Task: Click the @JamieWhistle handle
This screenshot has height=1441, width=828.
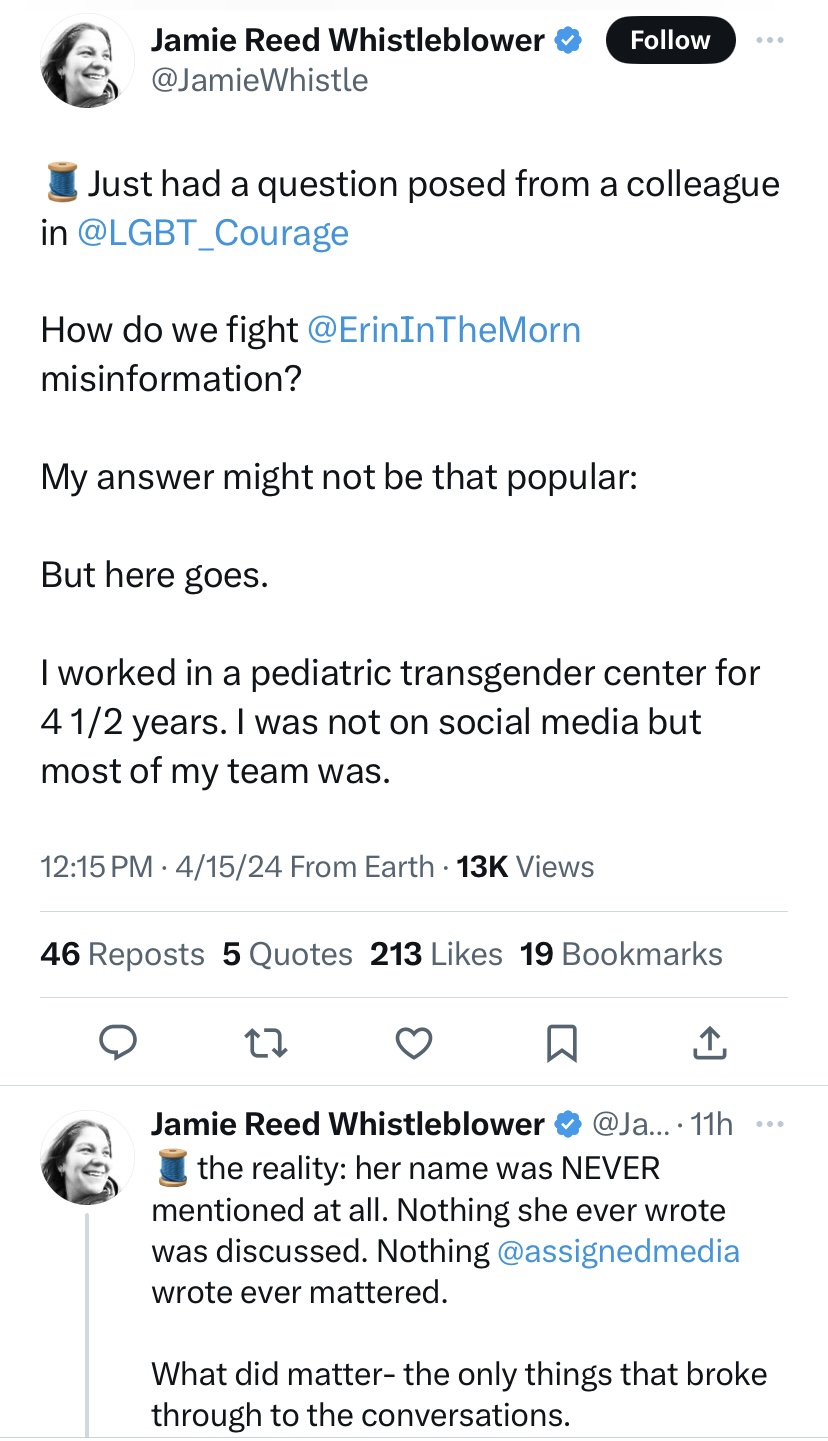Action: [259, 80]
